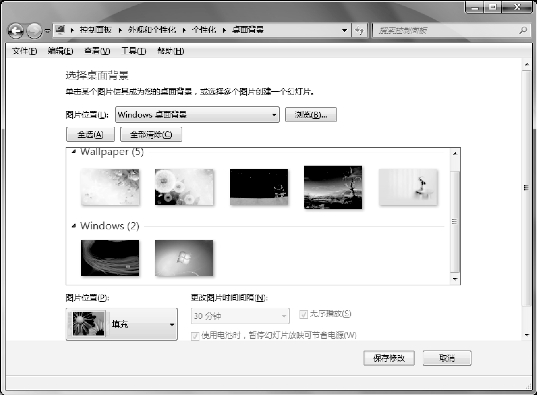This screenshot has width=537, height=395.
Task: Pick the sunset tree silhouette wallpaper
Action: click(333, 187)
